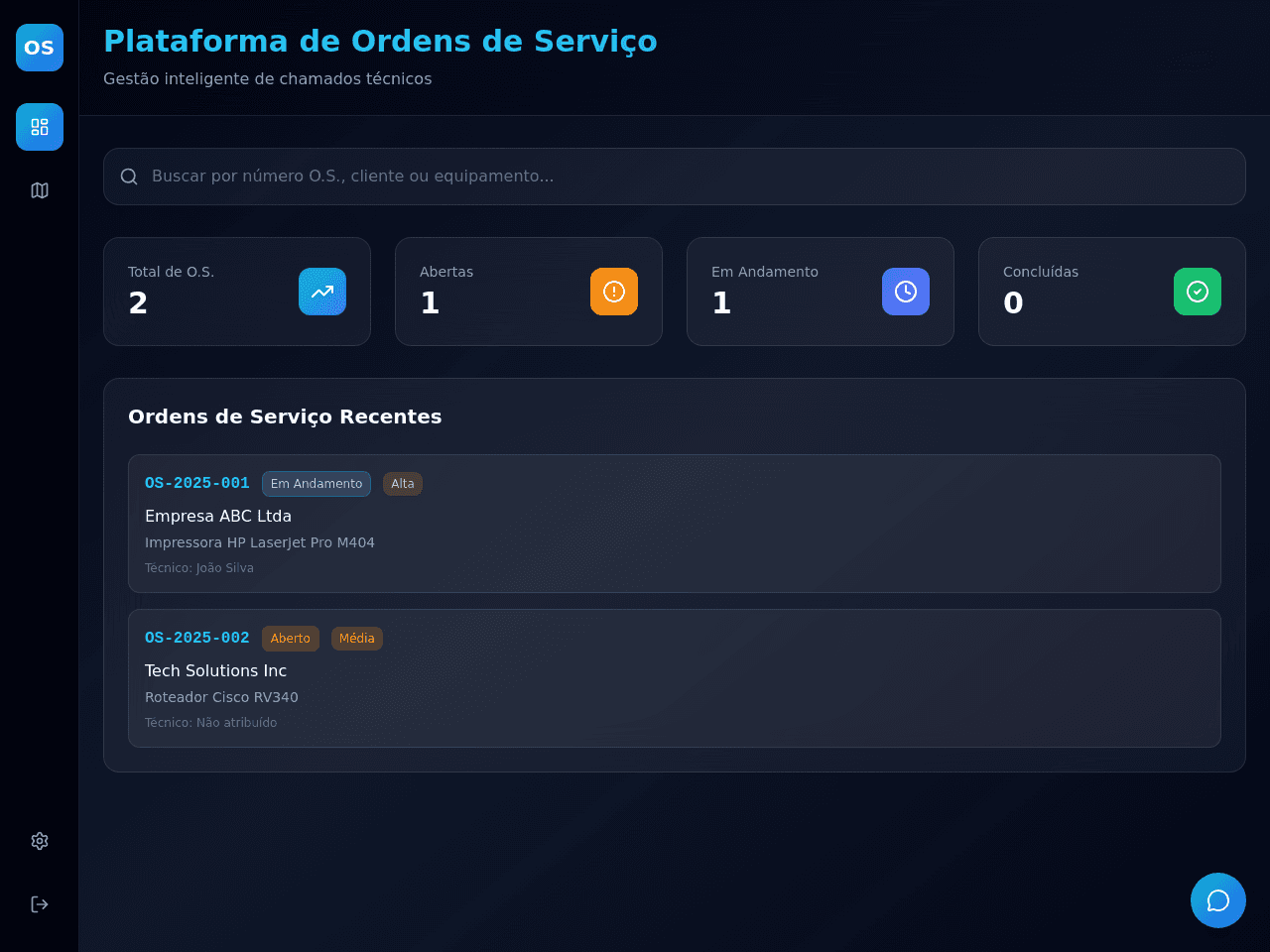This screenshot has height=952, width=1270.
Task: Click the trending arrow icon on Total de O.S.
Action: (x=322, y=292)
